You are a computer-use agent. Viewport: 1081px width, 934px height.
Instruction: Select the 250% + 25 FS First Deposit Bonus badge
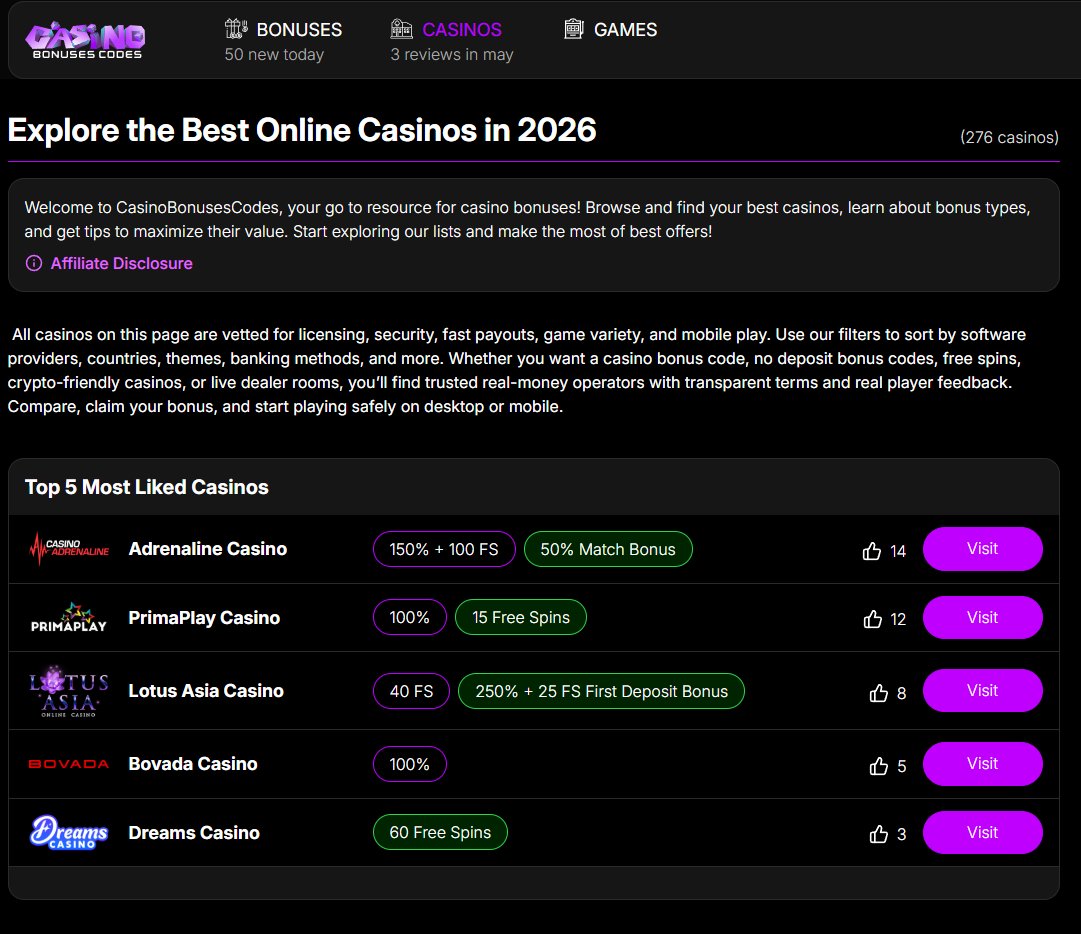click(601, 691)
